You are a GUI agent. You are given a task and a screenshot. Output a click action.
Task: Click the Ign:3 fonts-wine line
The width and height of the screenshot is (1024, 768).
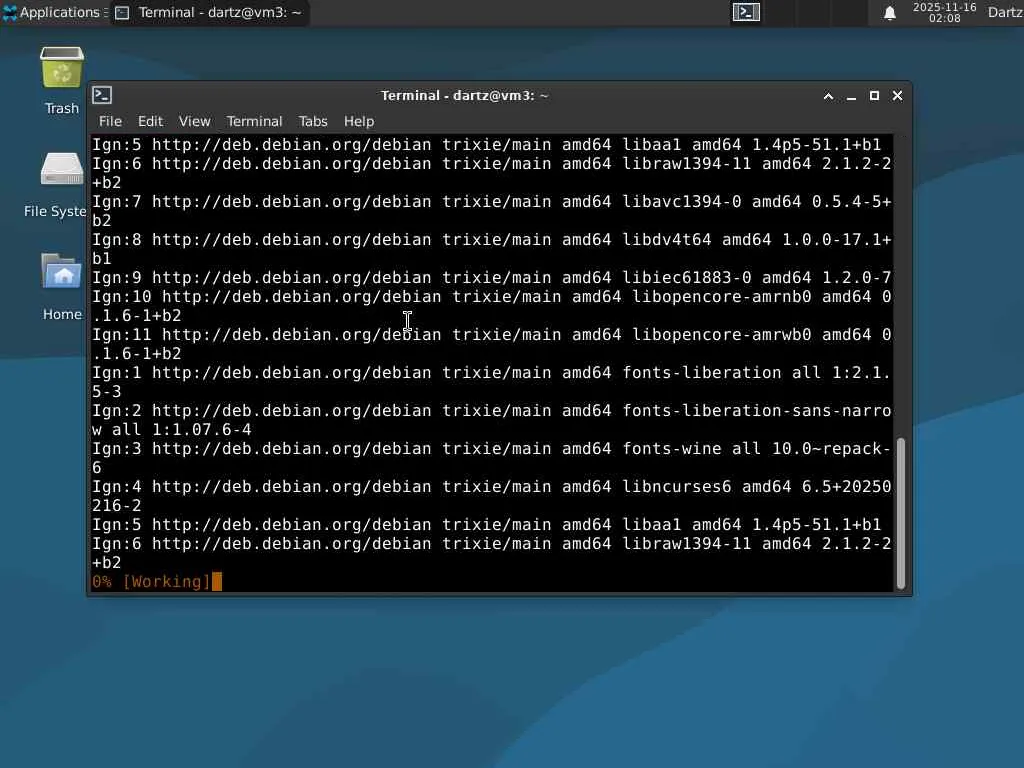tap(492, 457)
